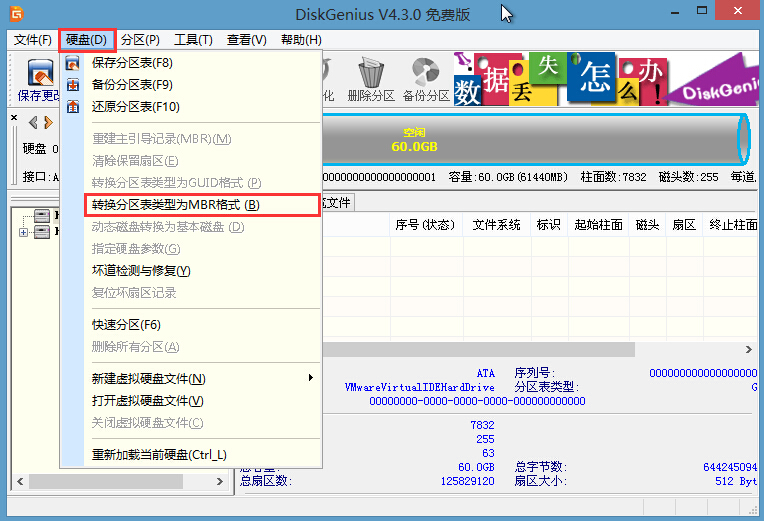Maximize the DiskGenius window
The width and height of the screenshot is (764, 521).
[702, 11]
